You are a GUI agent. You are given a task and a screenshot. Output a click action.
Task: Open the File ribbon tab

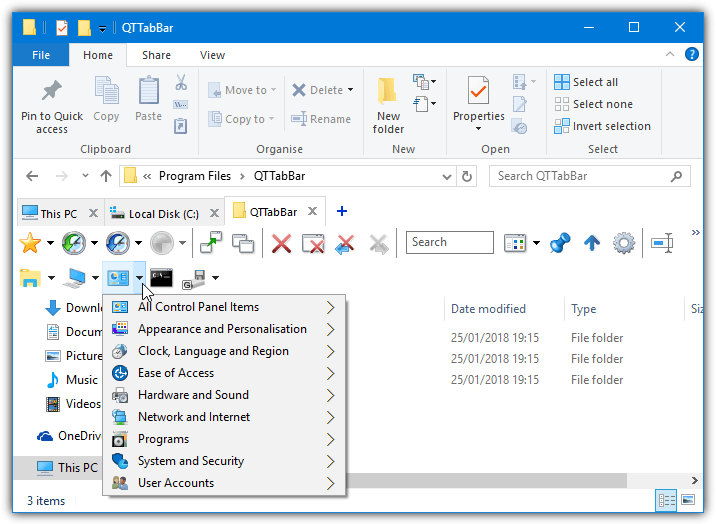41,55
